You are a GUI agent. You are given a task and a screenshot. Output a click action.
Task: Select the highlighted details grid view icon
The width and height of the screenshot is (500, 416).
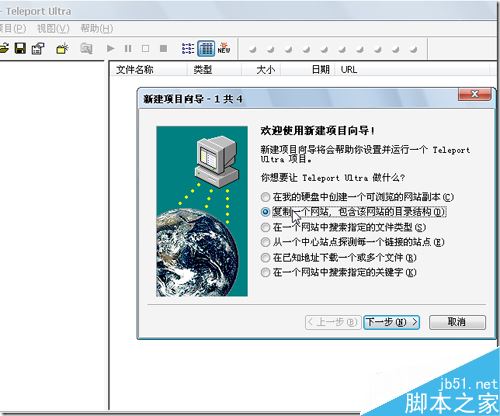(x=206, y=49)
